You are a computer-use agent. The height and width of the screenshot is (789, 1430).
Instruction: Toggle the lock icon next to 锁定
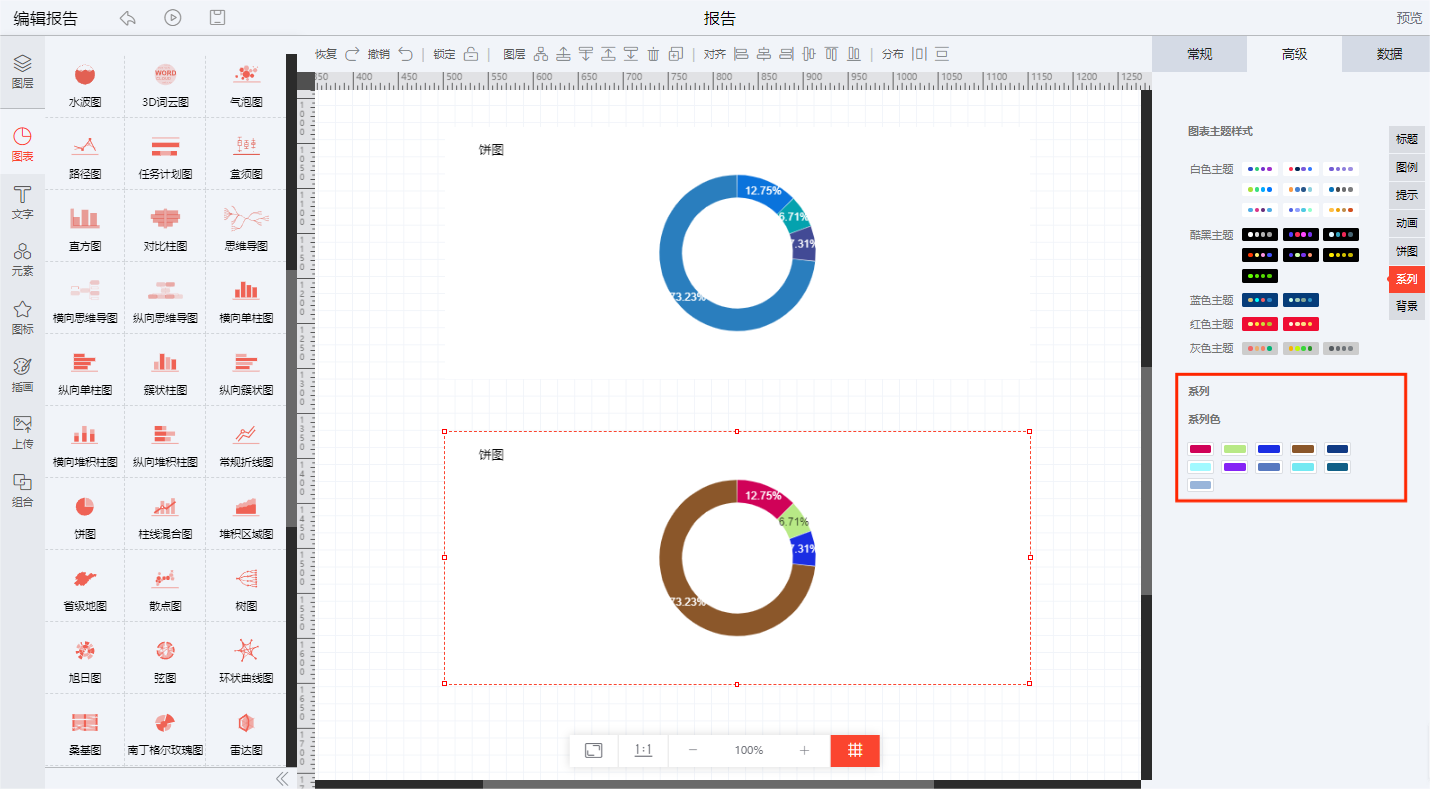tap(471, 54)
